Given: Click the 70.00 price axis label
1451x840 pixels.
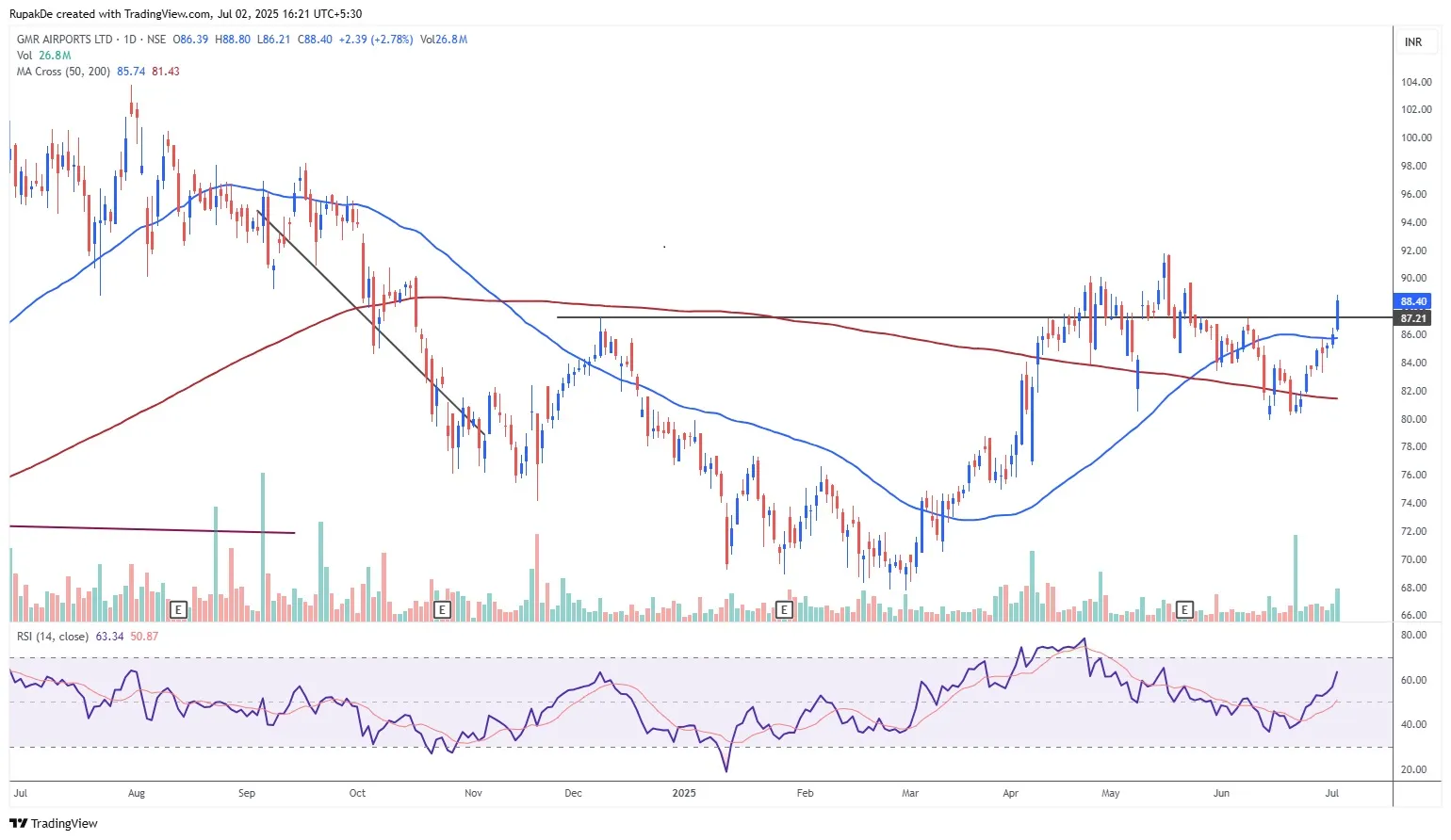Looking at the screenshot, I should 1413,559.
